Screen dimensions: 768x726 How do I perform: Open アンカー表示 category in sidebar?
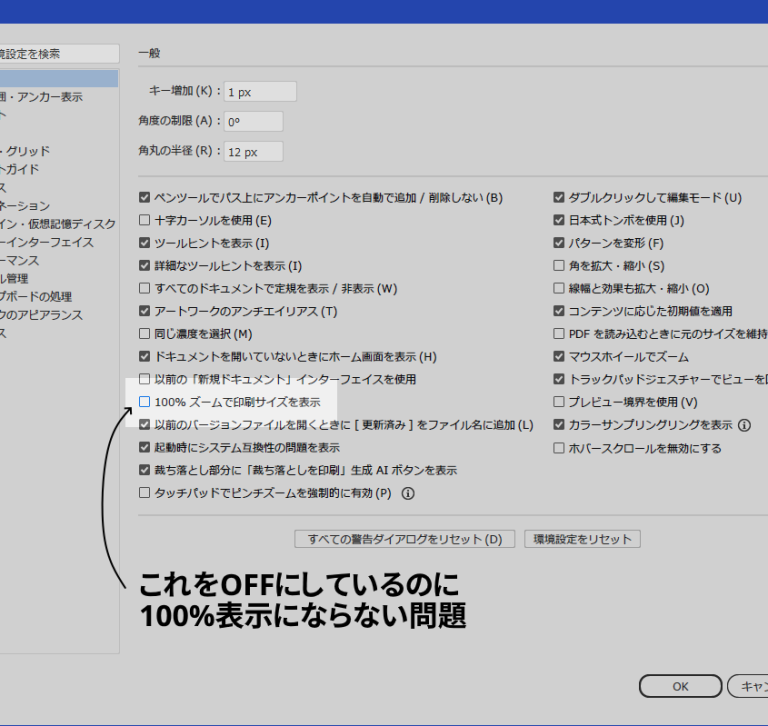pos(41,97)
